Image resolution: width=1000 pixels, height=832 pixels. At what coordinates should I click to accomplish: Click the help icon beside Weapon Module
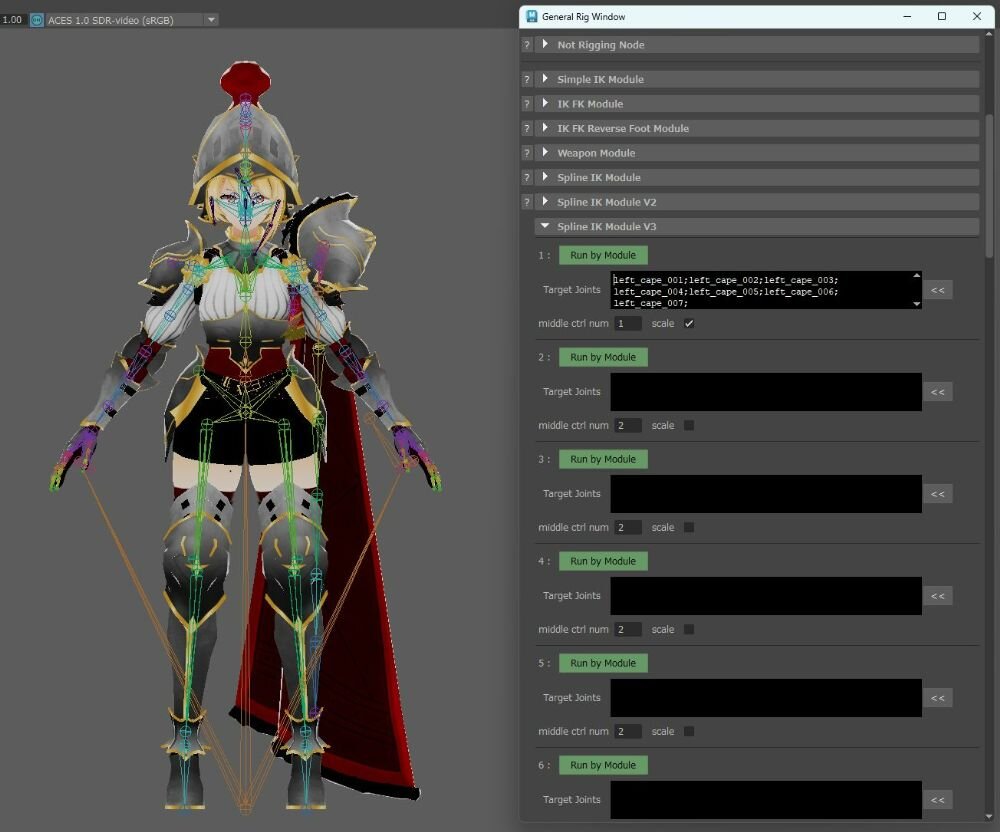[527, 153]
